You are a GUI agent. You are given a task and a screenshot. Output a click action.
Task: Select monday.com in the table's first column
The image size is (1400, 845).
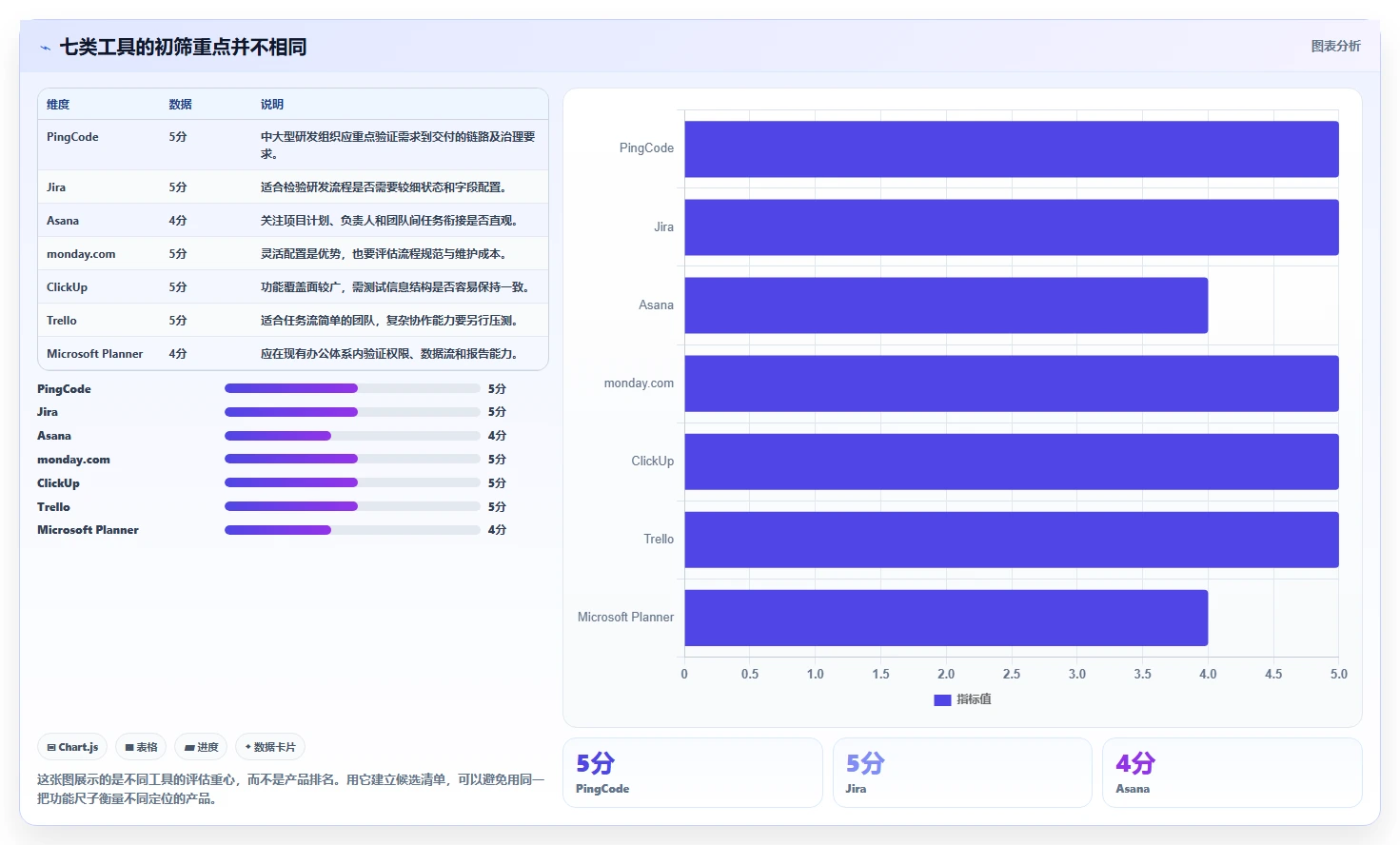click(x=81, y=254)
